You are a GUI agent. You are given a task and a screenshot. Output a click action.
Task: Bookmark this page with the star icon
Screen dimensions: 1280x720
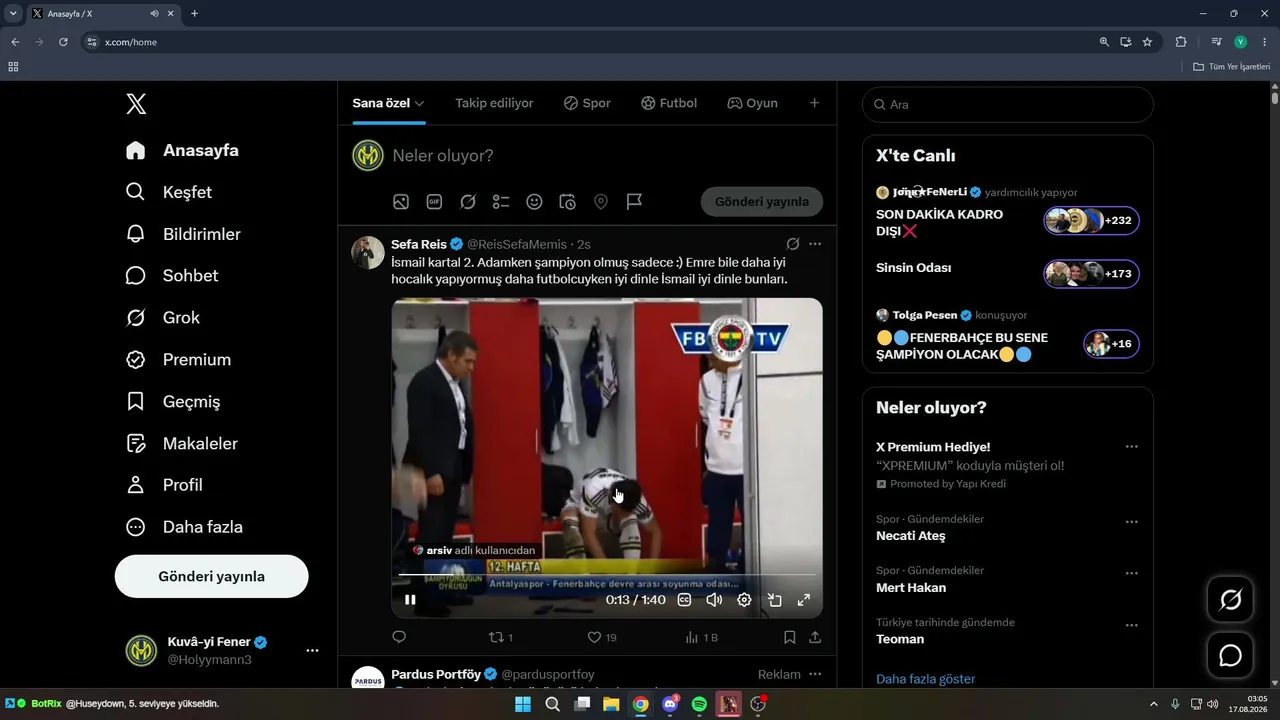1147,42
